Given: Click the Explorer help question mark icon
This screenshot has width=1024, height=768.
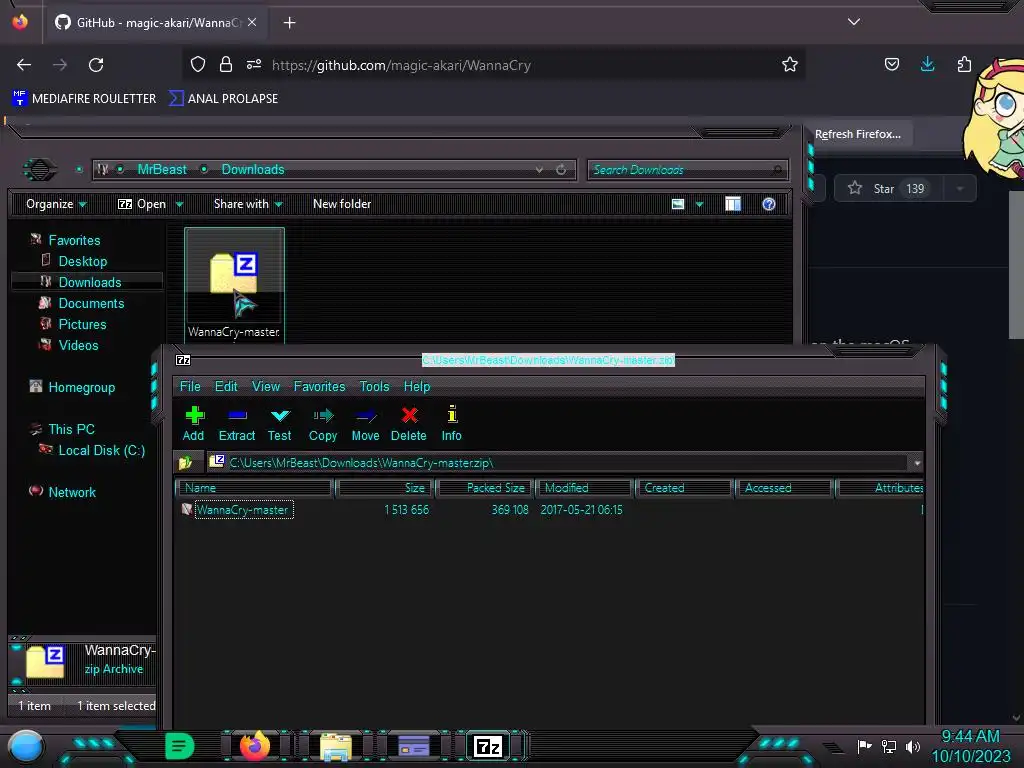Looking at the screenshot, I should [x=769, y=204].
